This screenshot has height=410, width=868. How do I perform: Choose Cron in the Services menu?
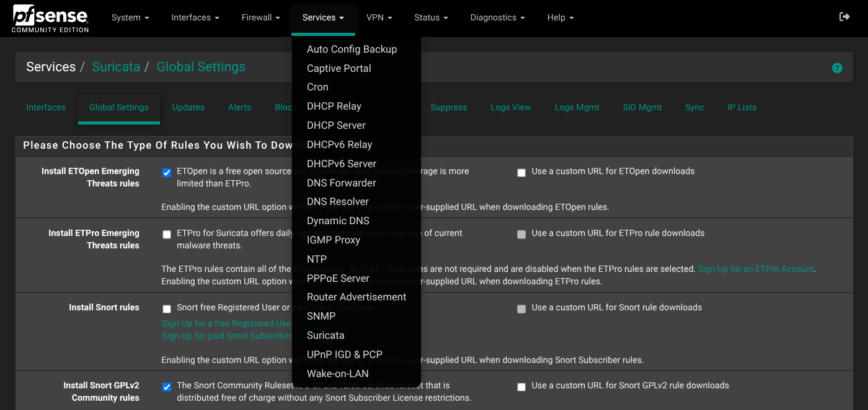317,87
